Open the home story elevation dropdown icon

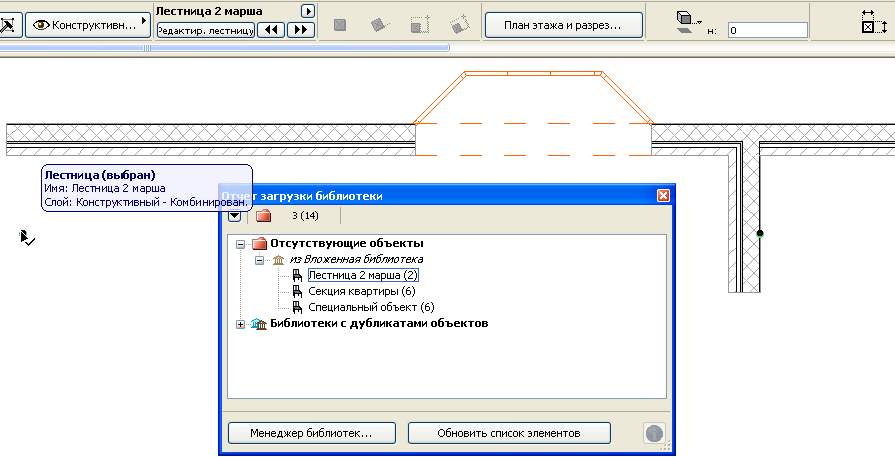click(x=688, y=22)
